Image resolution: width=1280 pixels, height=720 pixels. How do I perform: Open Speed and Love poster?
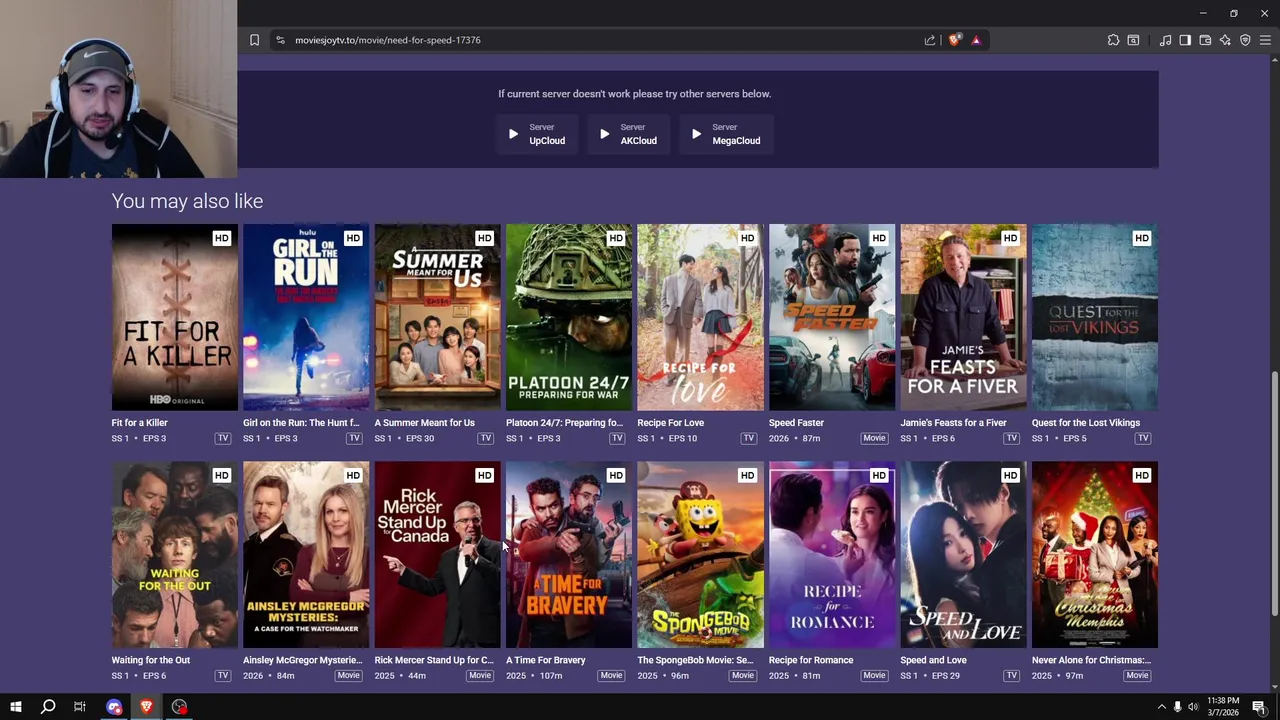click(964, 555)
